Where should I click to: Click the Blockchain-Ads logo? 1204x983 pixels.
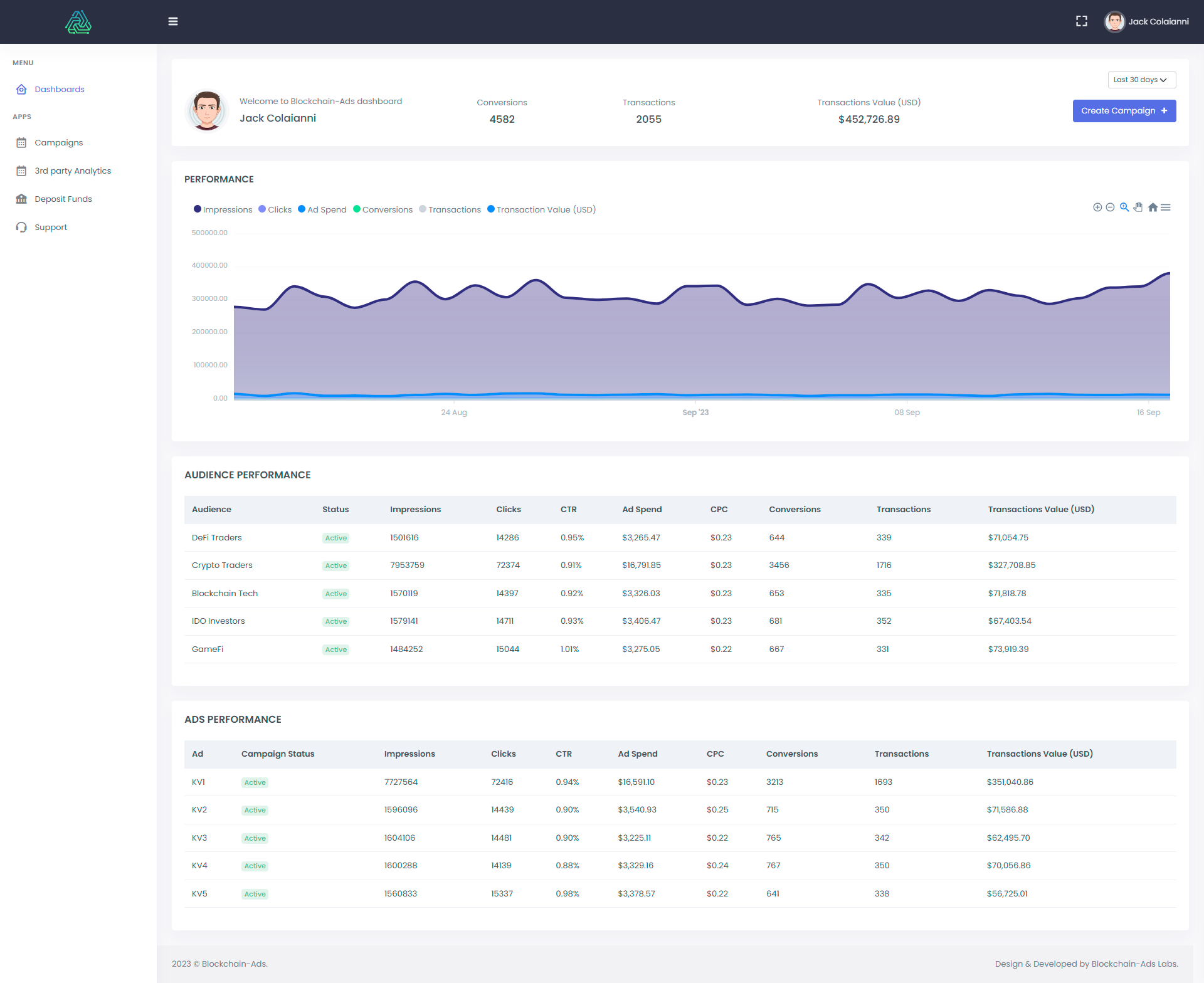(x=78, y=22)
